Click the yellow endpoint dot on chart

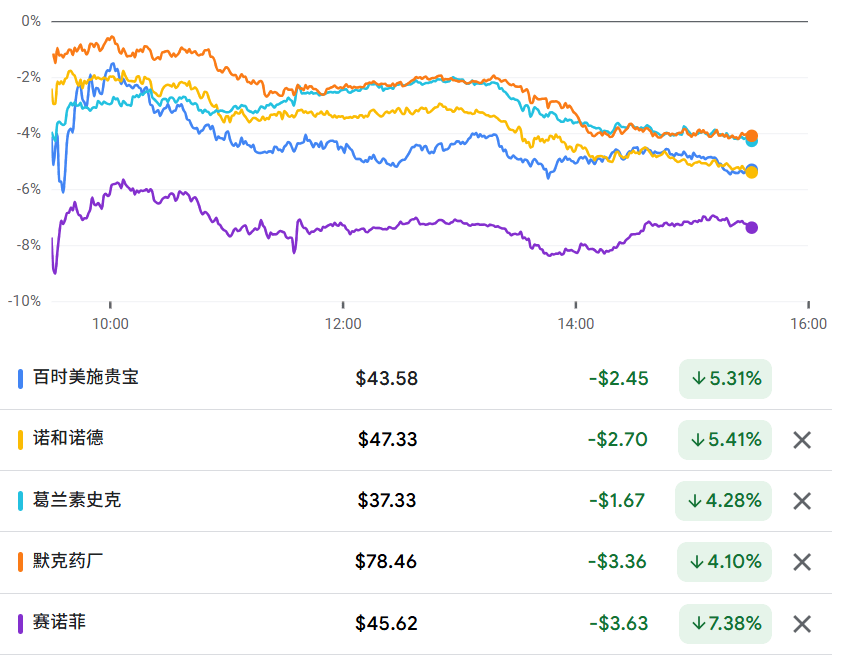point(752,173)
